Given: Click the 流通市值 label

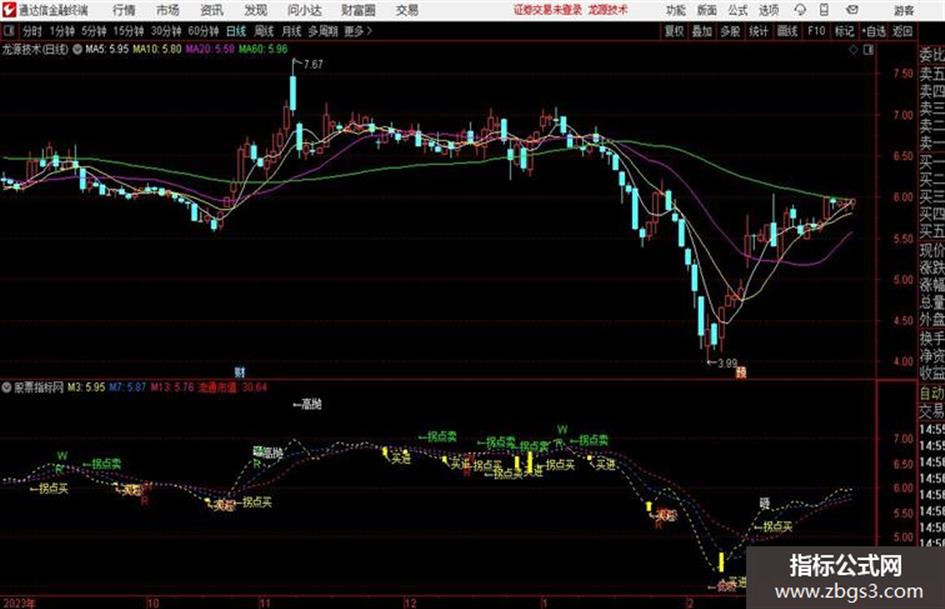Looking at the screenshot, I should pos(218,387).
